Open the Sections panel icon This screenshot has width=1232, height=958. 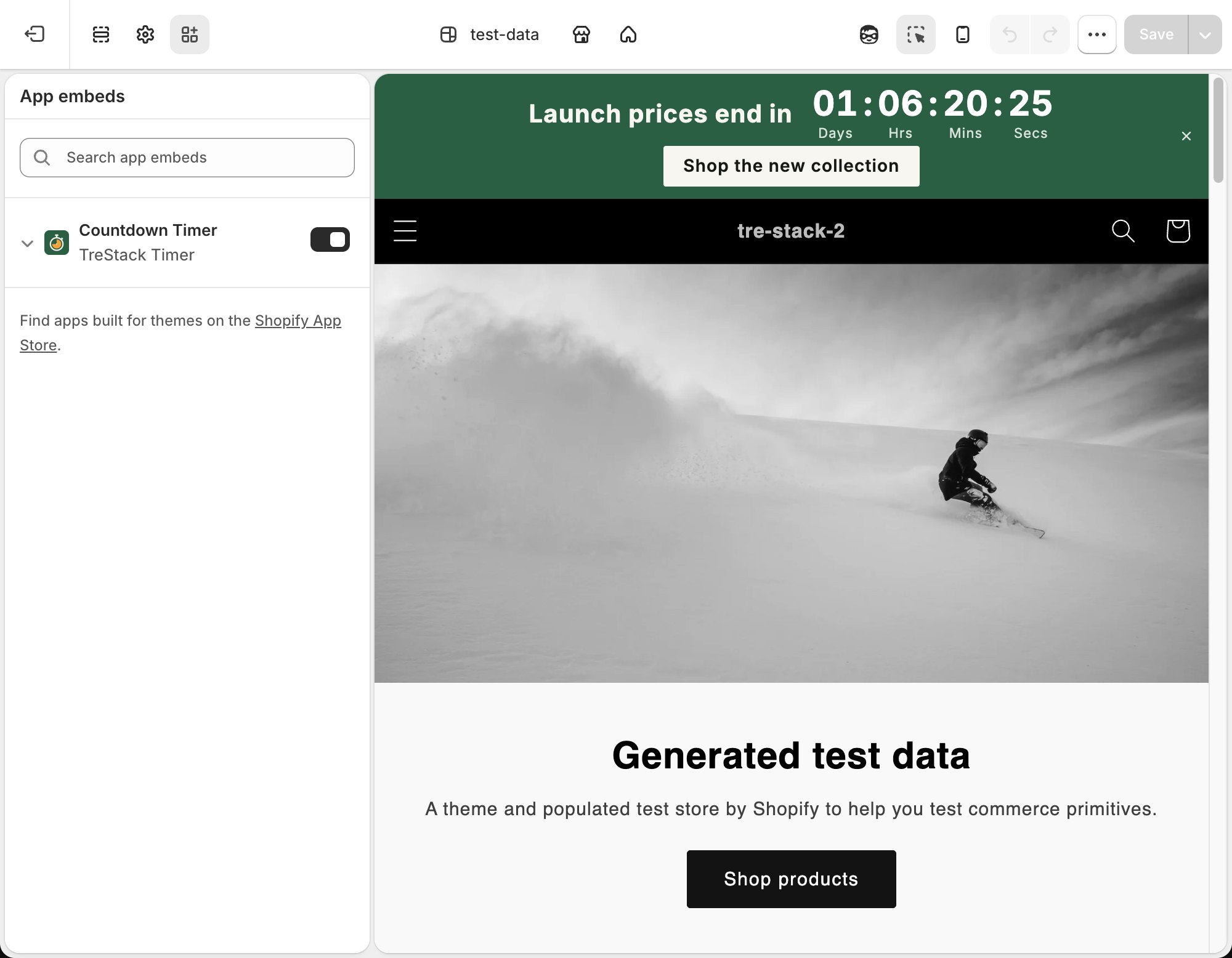click(x=101, y=34)
